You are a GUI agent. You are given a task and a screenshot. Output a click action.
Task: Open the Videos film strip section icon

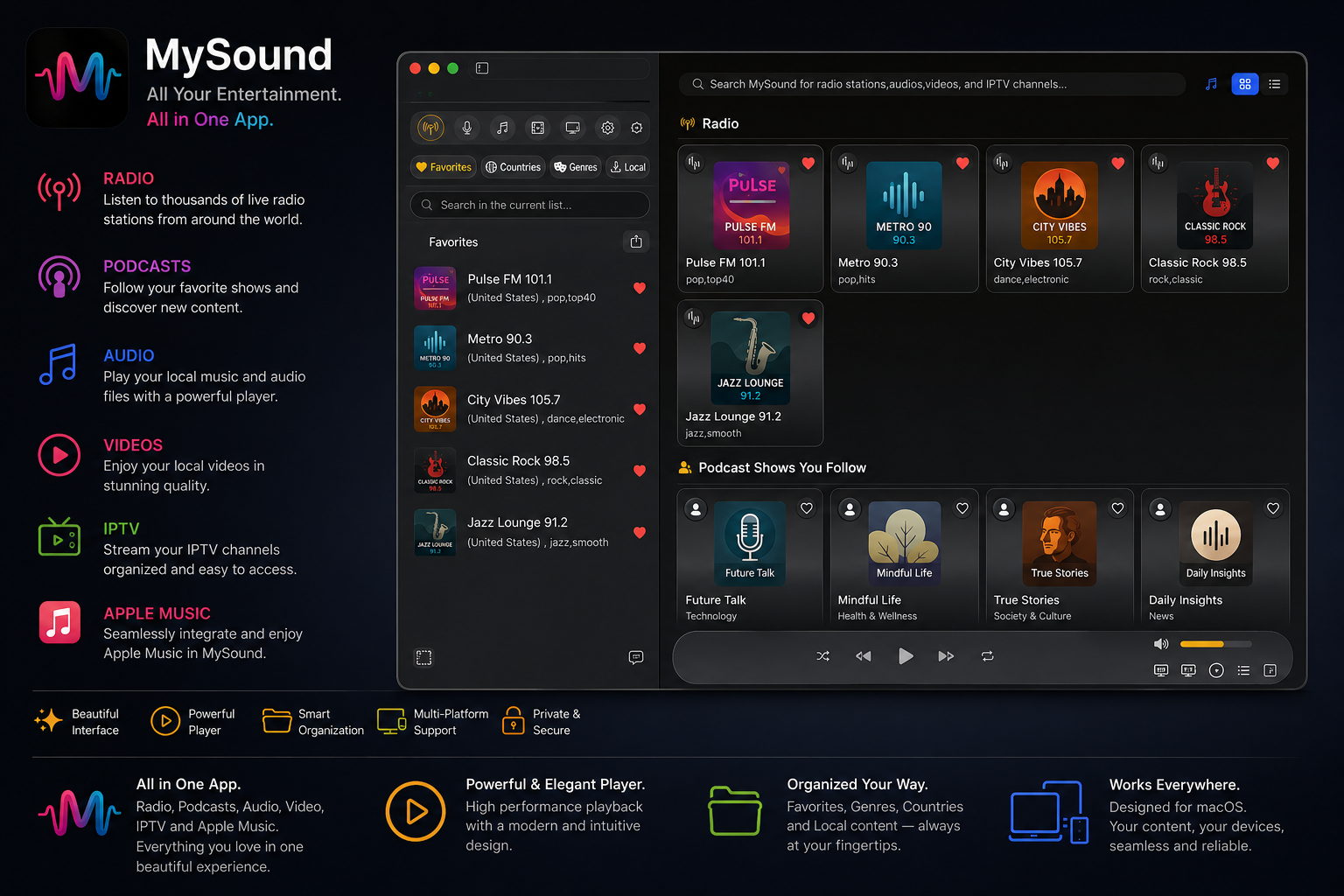537,128
